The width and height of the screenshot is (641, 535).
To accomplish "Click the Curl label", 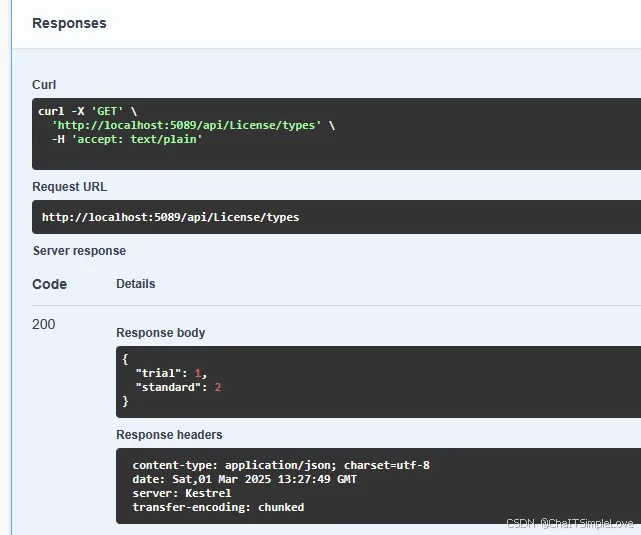I will (x=44, y=85).
